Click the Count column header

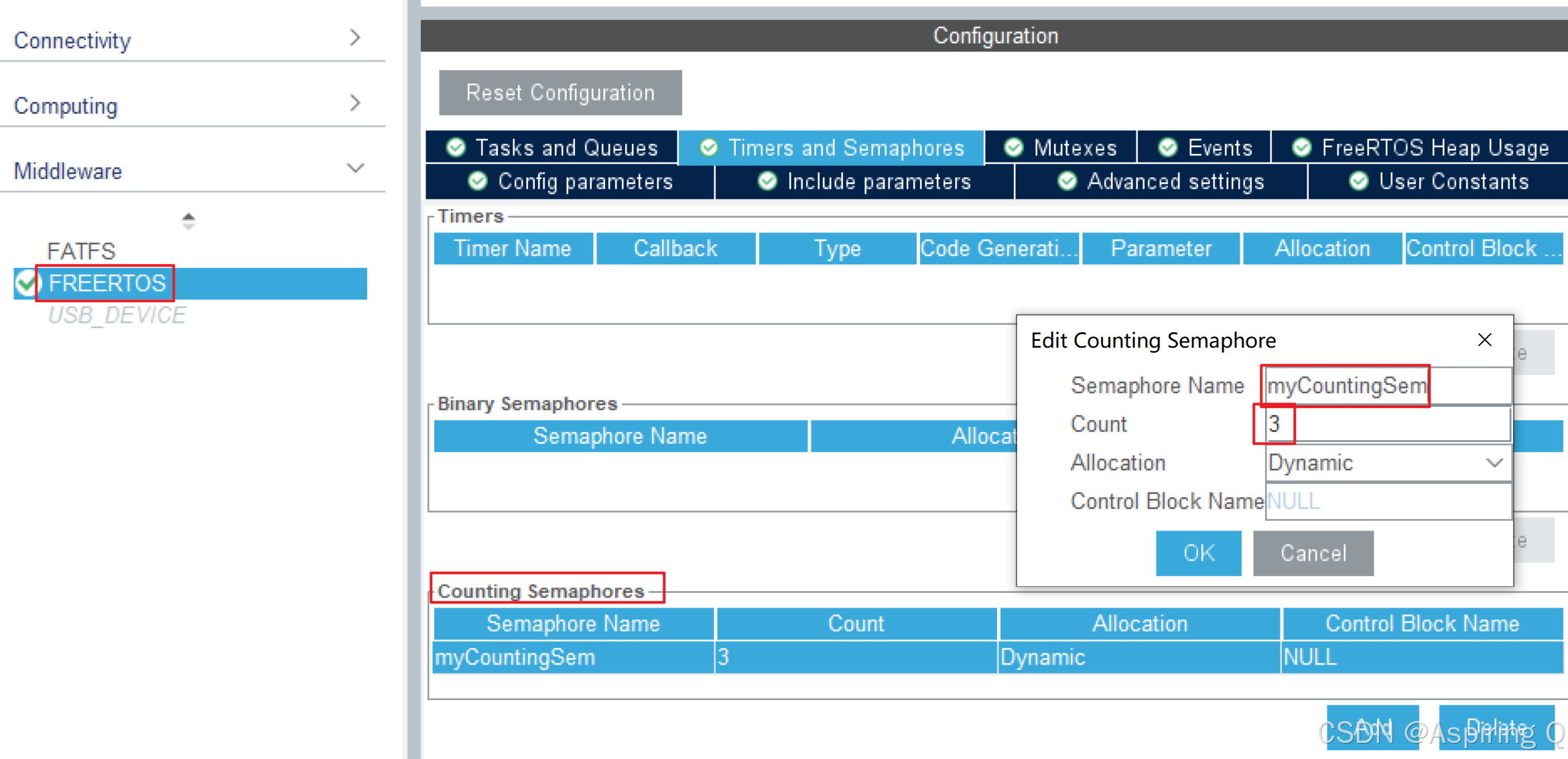856,624
